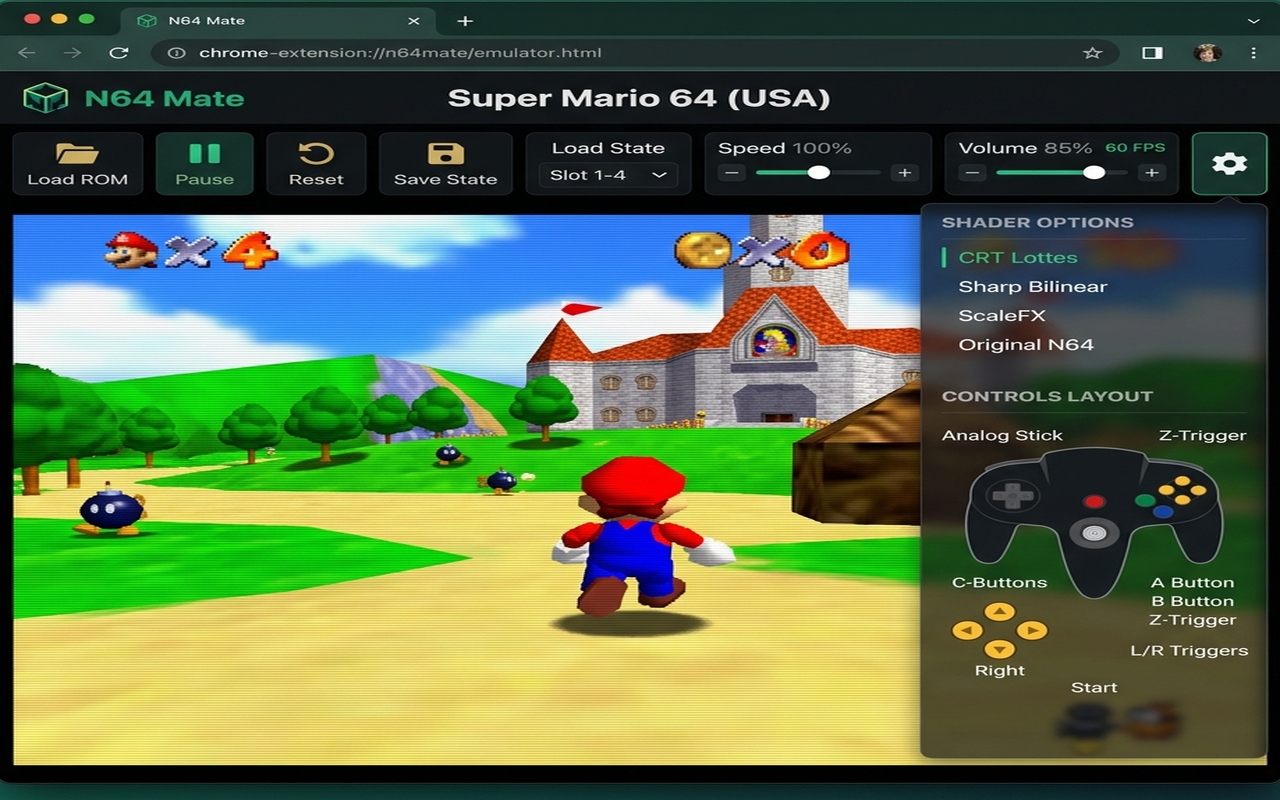
Task: Raise volume with plus button
Action: [x=1151, y=173]
